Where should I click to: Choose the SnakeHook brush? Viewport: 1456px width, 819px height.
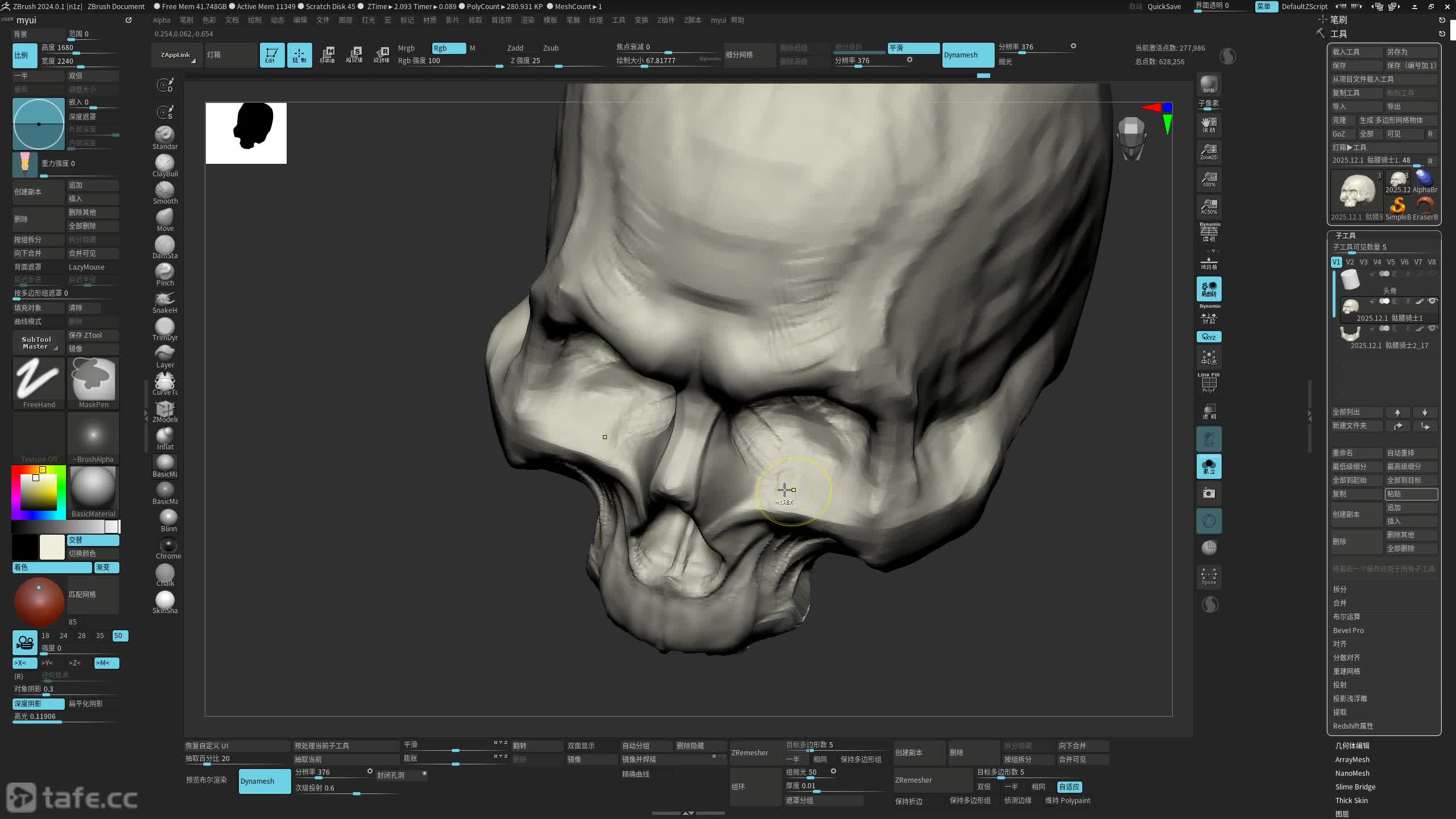pos(164,300)
